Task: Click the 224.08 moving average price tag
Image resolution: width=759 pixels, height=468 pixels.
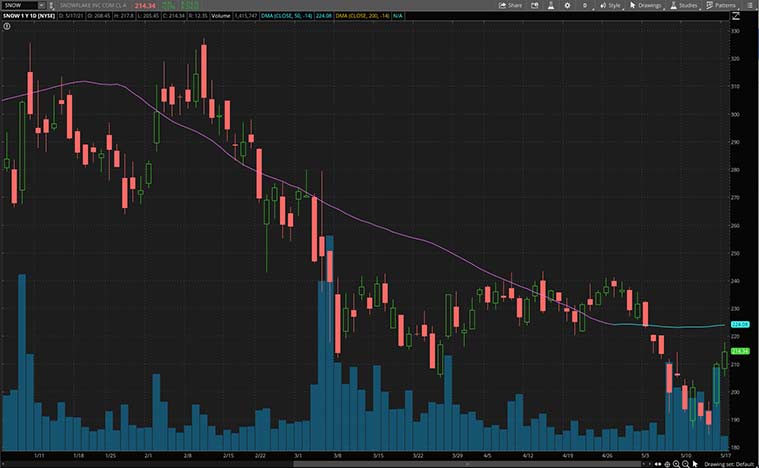Action: pyautogui.click(x=741, y=325)
